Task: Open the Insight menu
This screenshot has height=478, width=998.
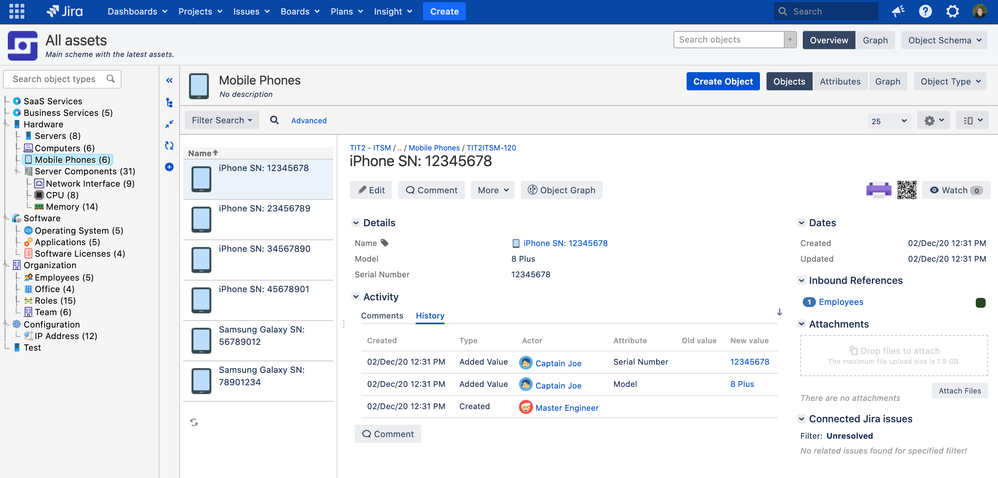Action: [393, 11]
